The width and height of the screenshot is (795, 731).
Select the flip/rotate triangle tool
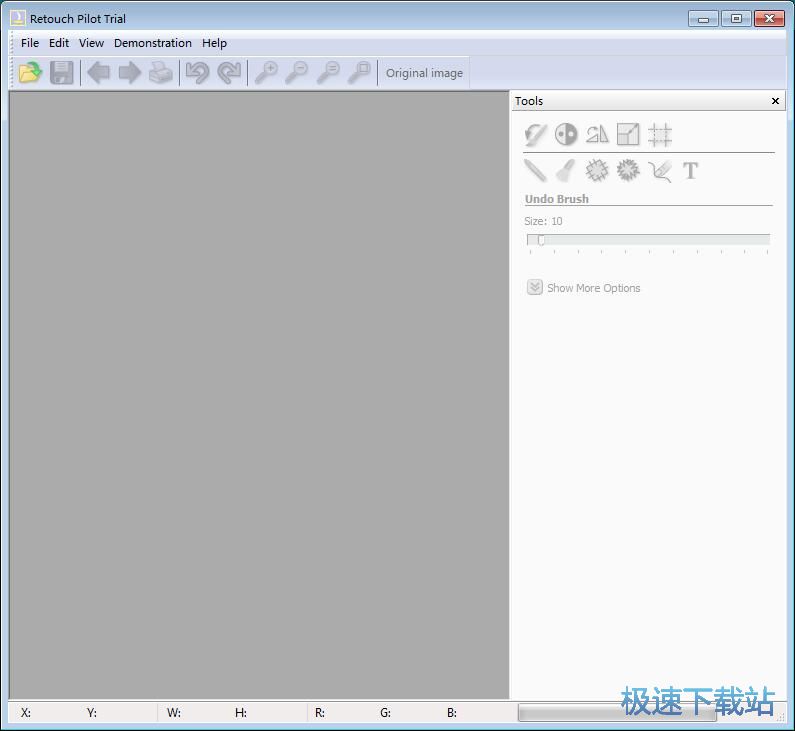point(597,134)
